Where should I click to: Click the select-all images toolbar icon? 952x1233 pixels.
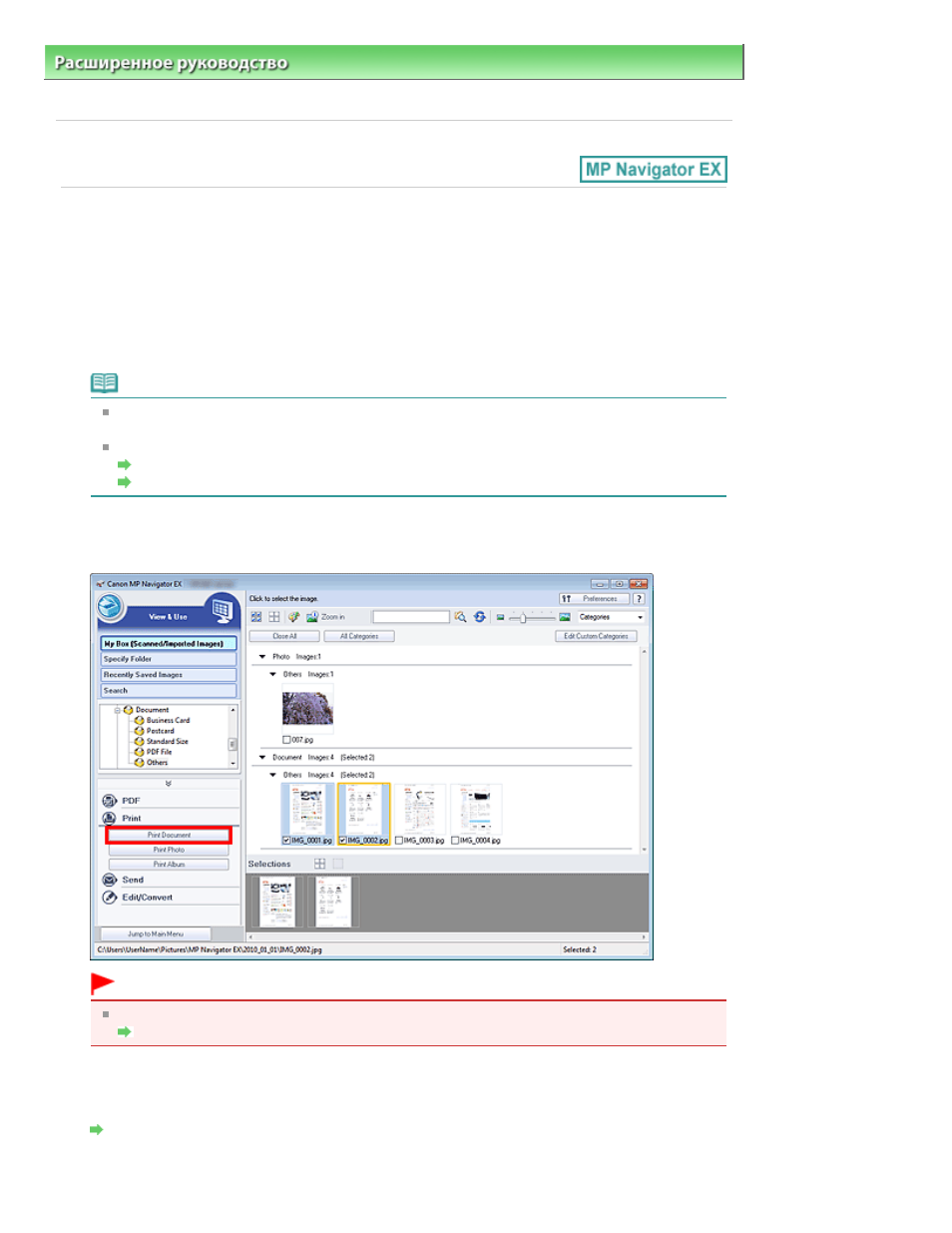coord(256,617)
